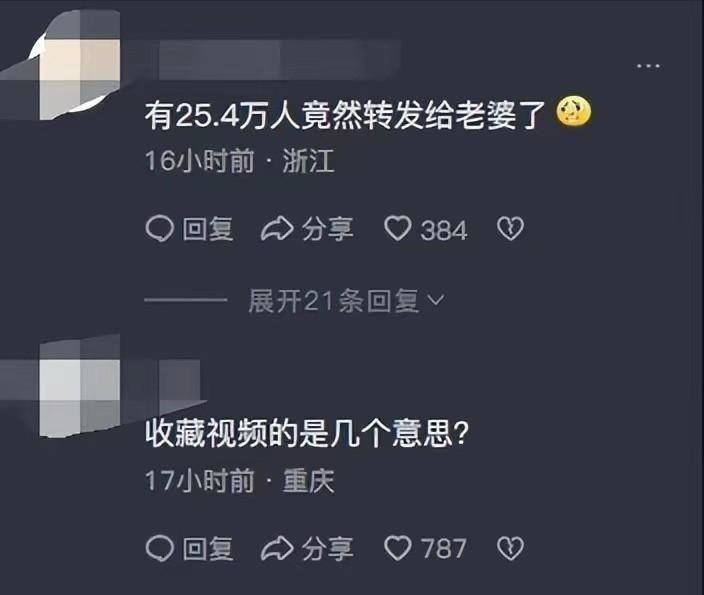Dislike the Zhejiang comment with broken heart
Image resolution: width=704 pixels, height=595 pixels.
pyautogui.click(x=510, y=229)
